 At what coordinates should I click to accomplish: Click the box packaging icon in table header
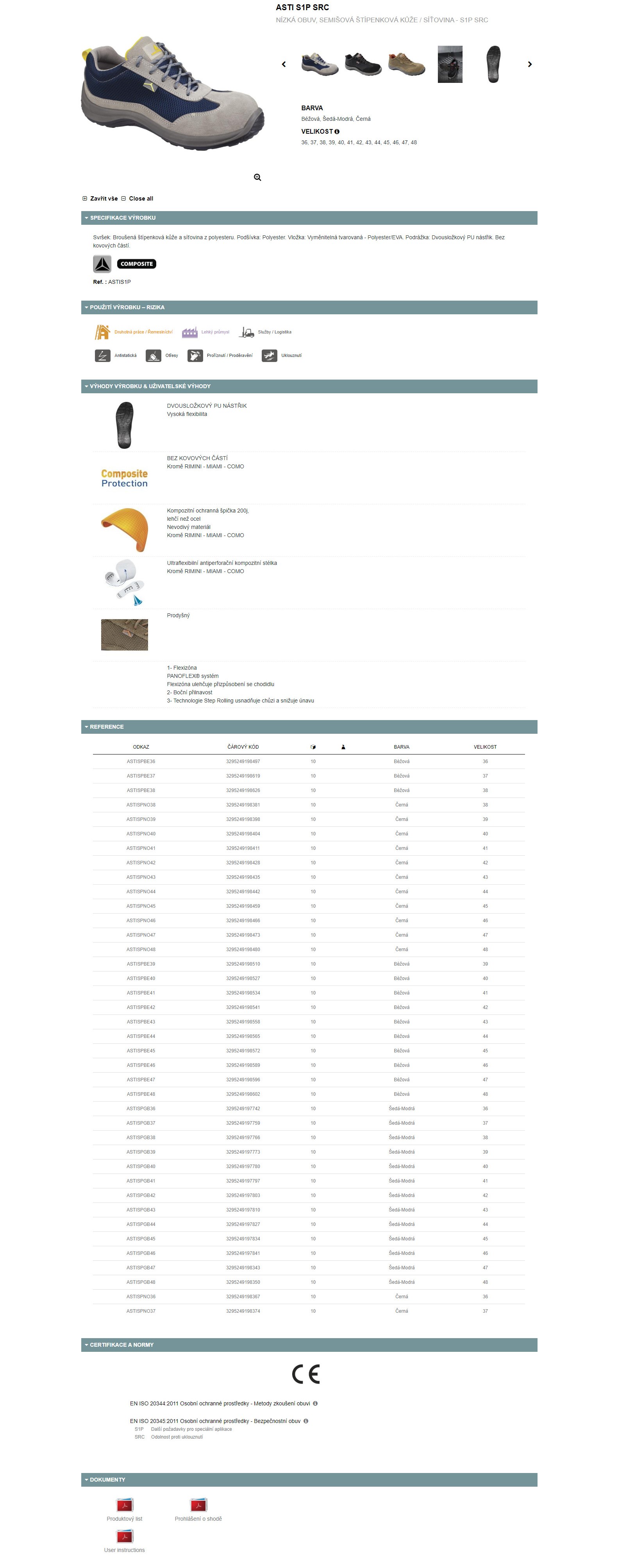point(313,747)
